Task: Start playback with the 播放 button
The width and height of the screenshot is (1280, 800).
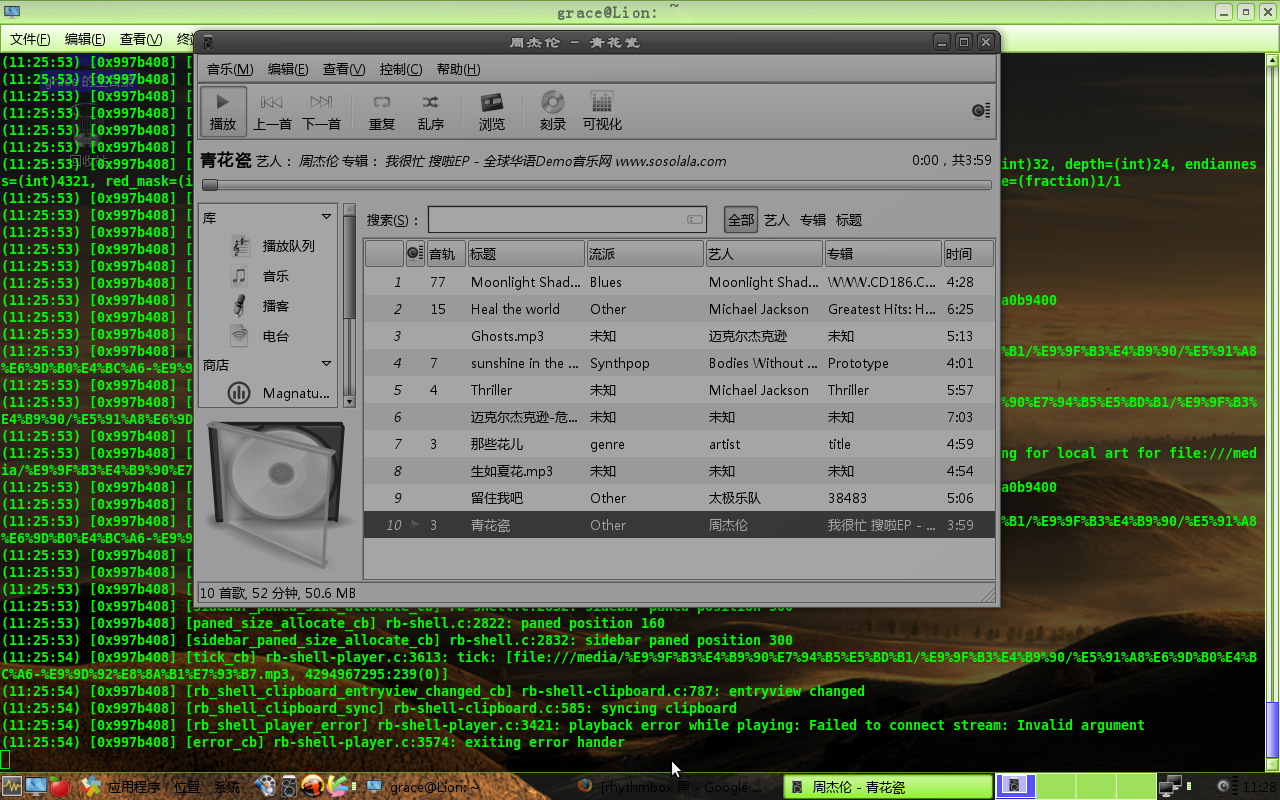Action: pyautogui.click(x=223, y=111)
